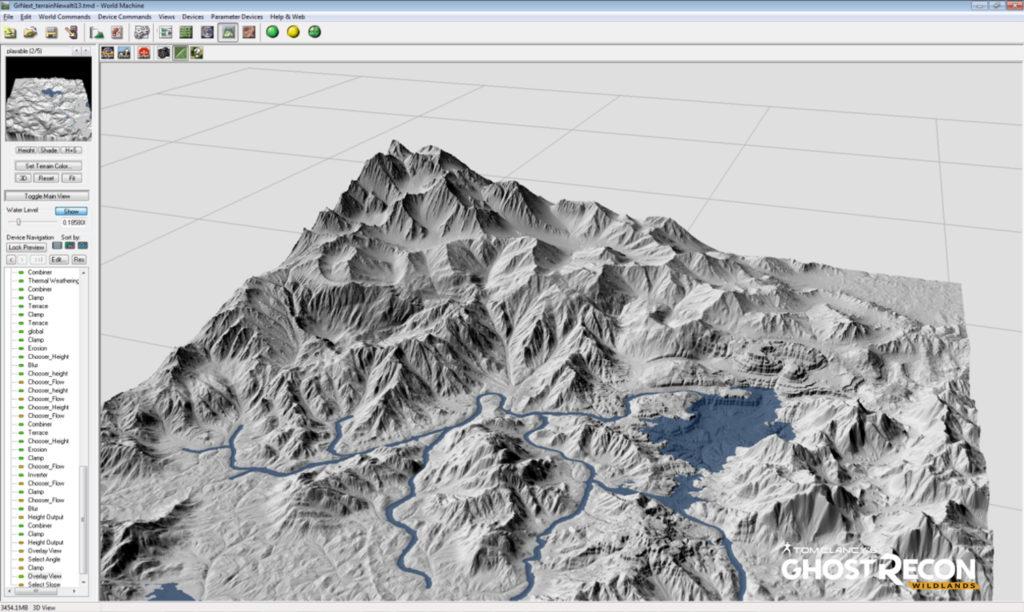Click the last green build sphere
1024x612 pixels.
(314, 31)
